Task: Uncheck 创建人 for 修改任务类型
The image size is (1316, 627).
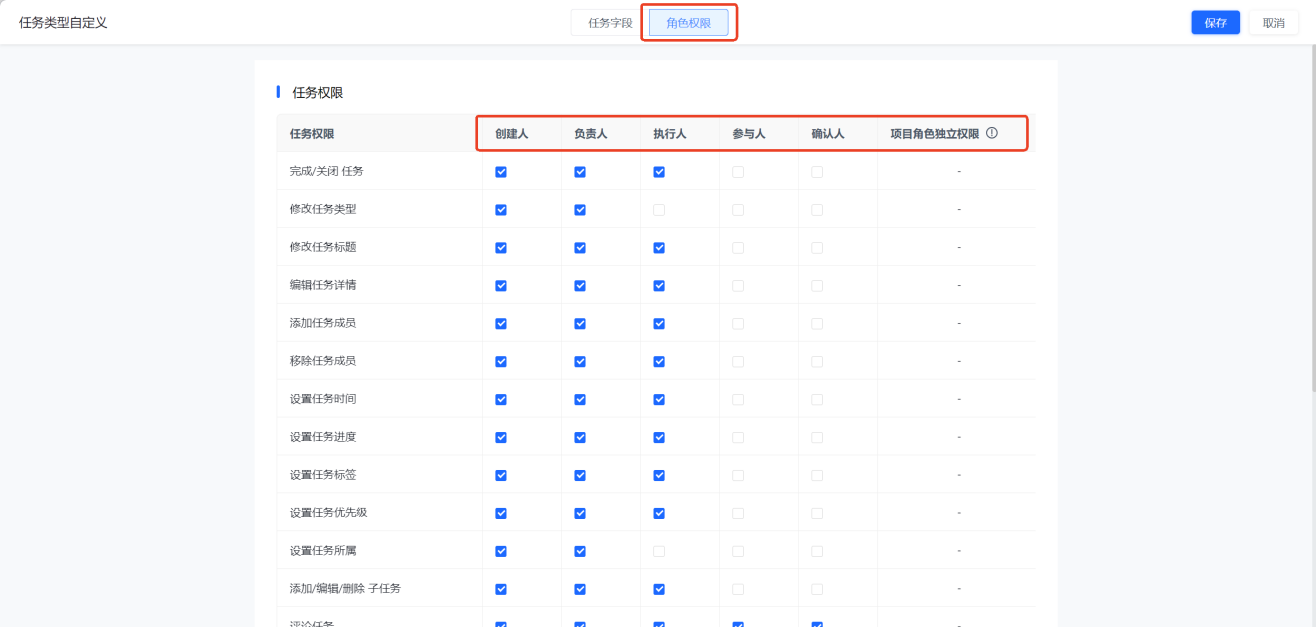Action: click(x=501, y=210)
